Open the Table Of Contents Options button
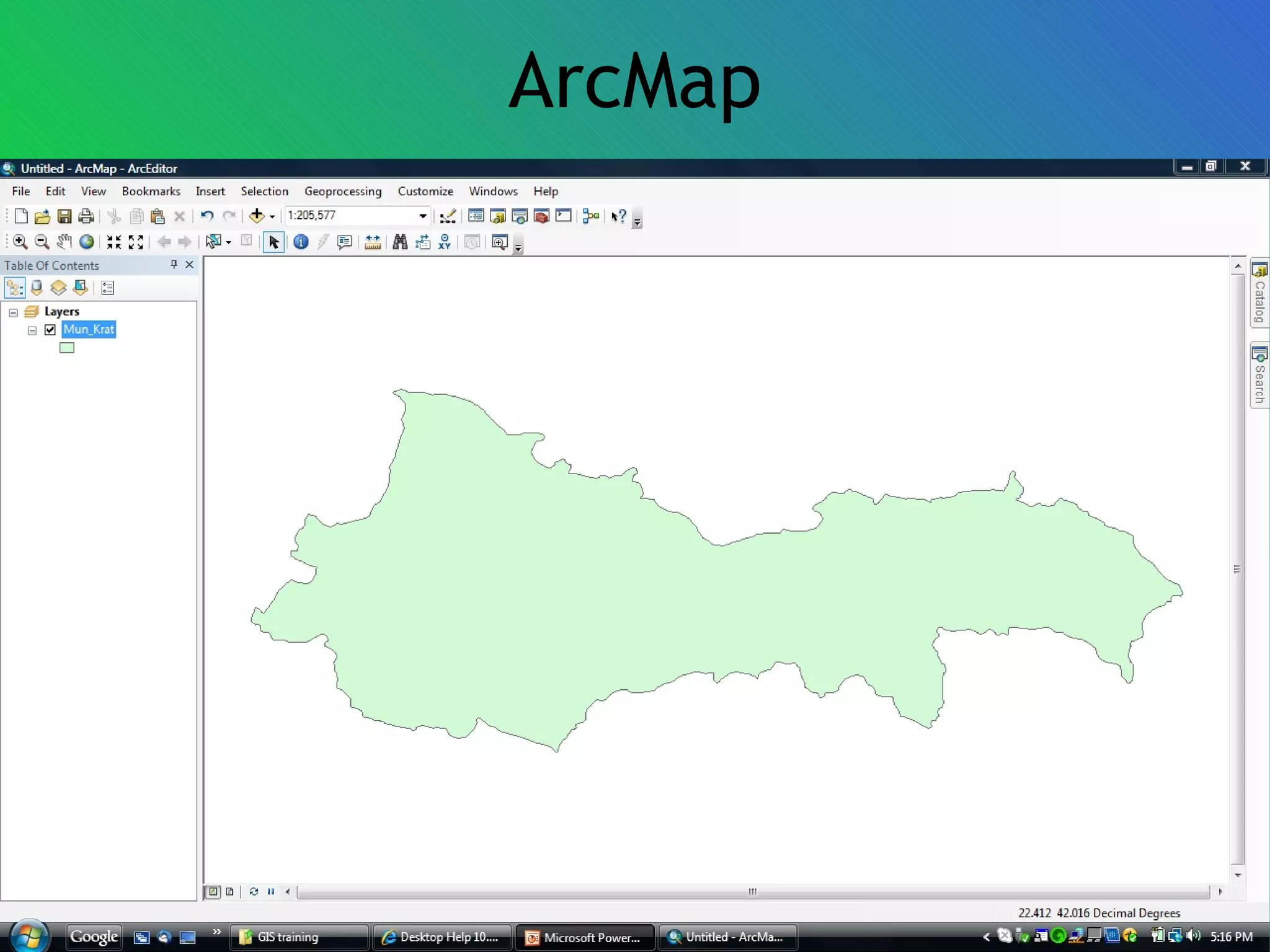Image resolution: width=1270 pixels, height=952 pixels. point(108,288)
